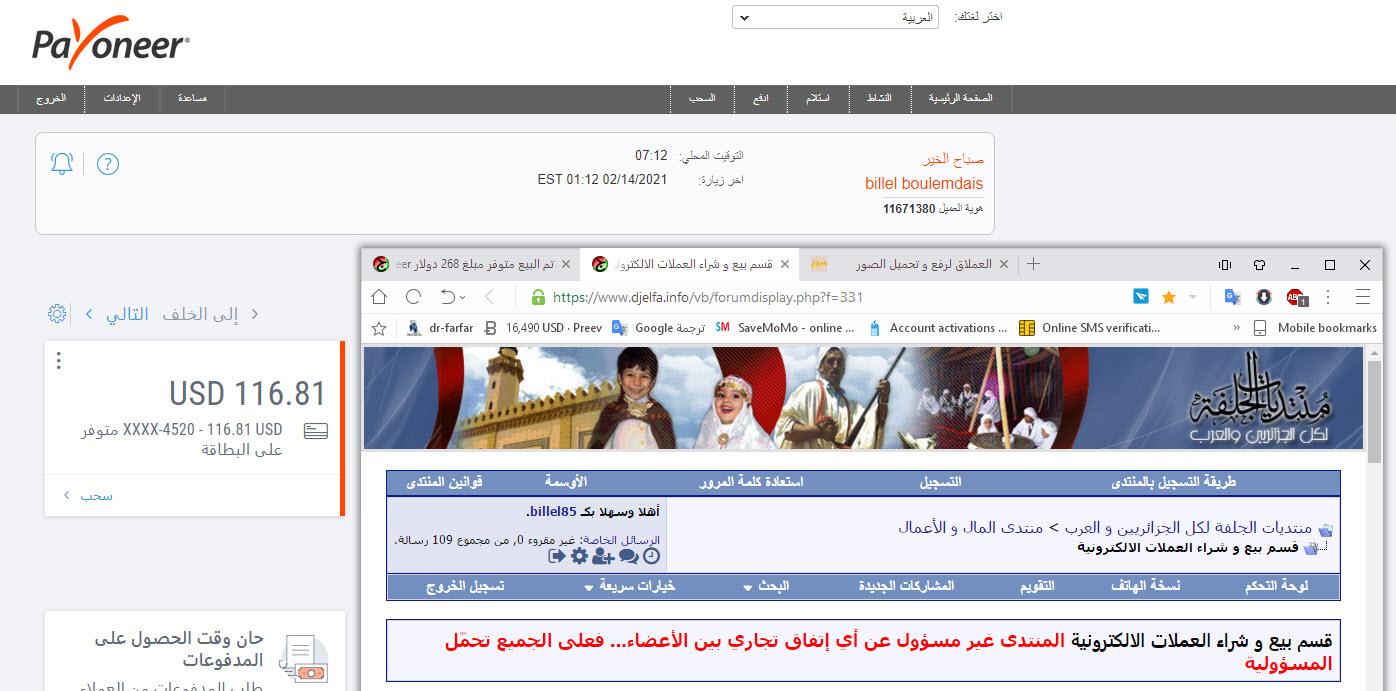Image resolution: width=1396 pixels, height=691 pixels.
Task: Click the forum logout arrow icon
Action: [557, 556]
